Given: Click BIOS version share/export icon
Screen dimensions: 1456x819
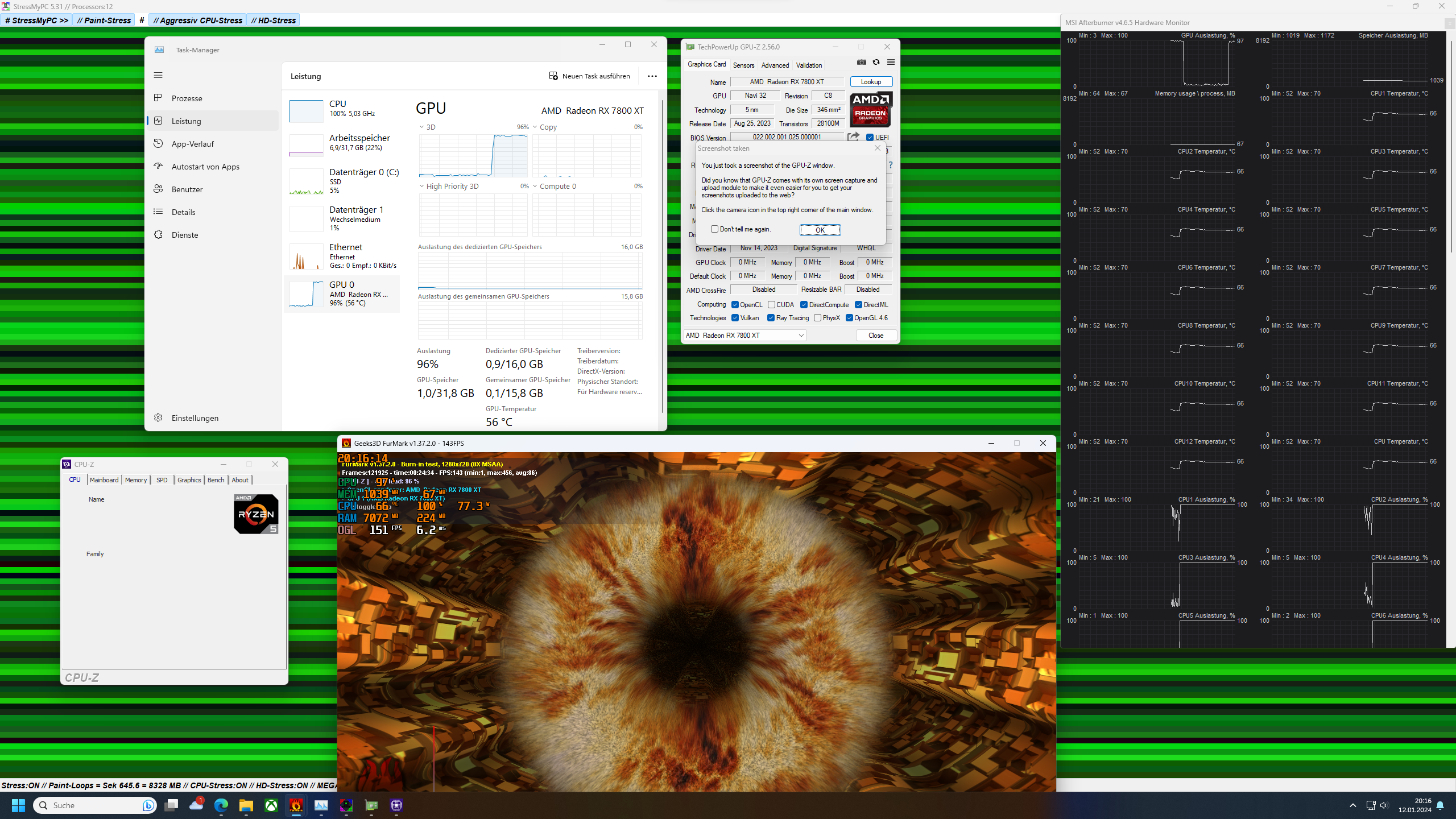Looking at the screenshot, I should click(x=853, y=136).
